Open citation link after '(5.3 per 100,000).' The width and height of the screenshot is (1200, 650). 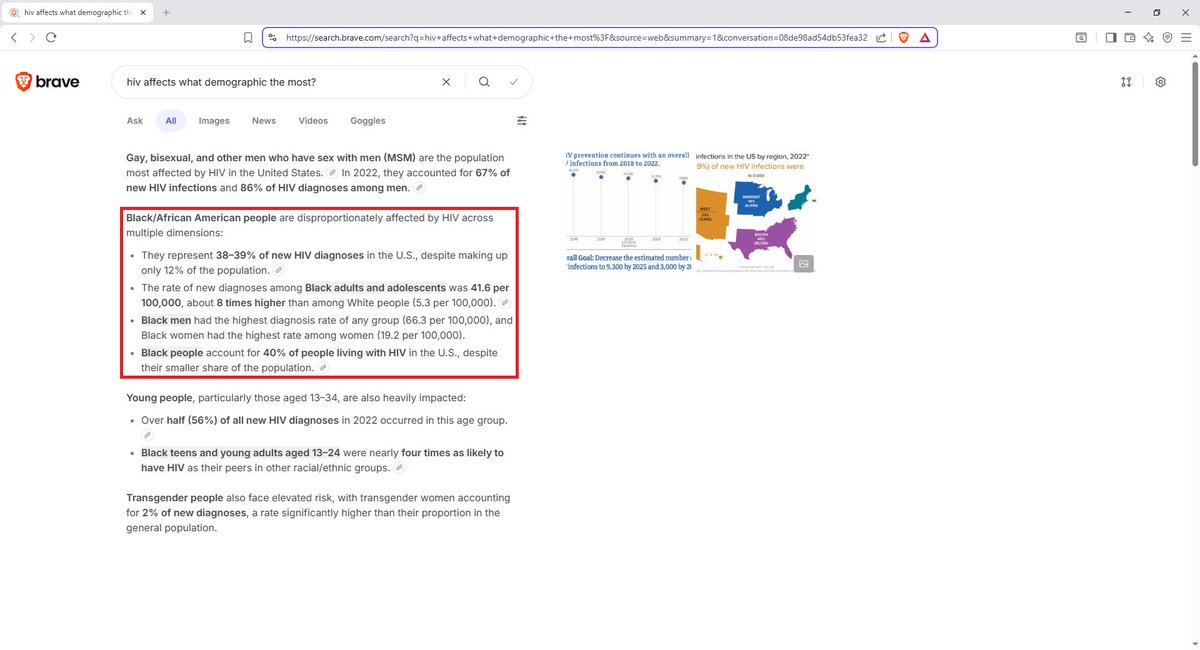pos(505,302)
